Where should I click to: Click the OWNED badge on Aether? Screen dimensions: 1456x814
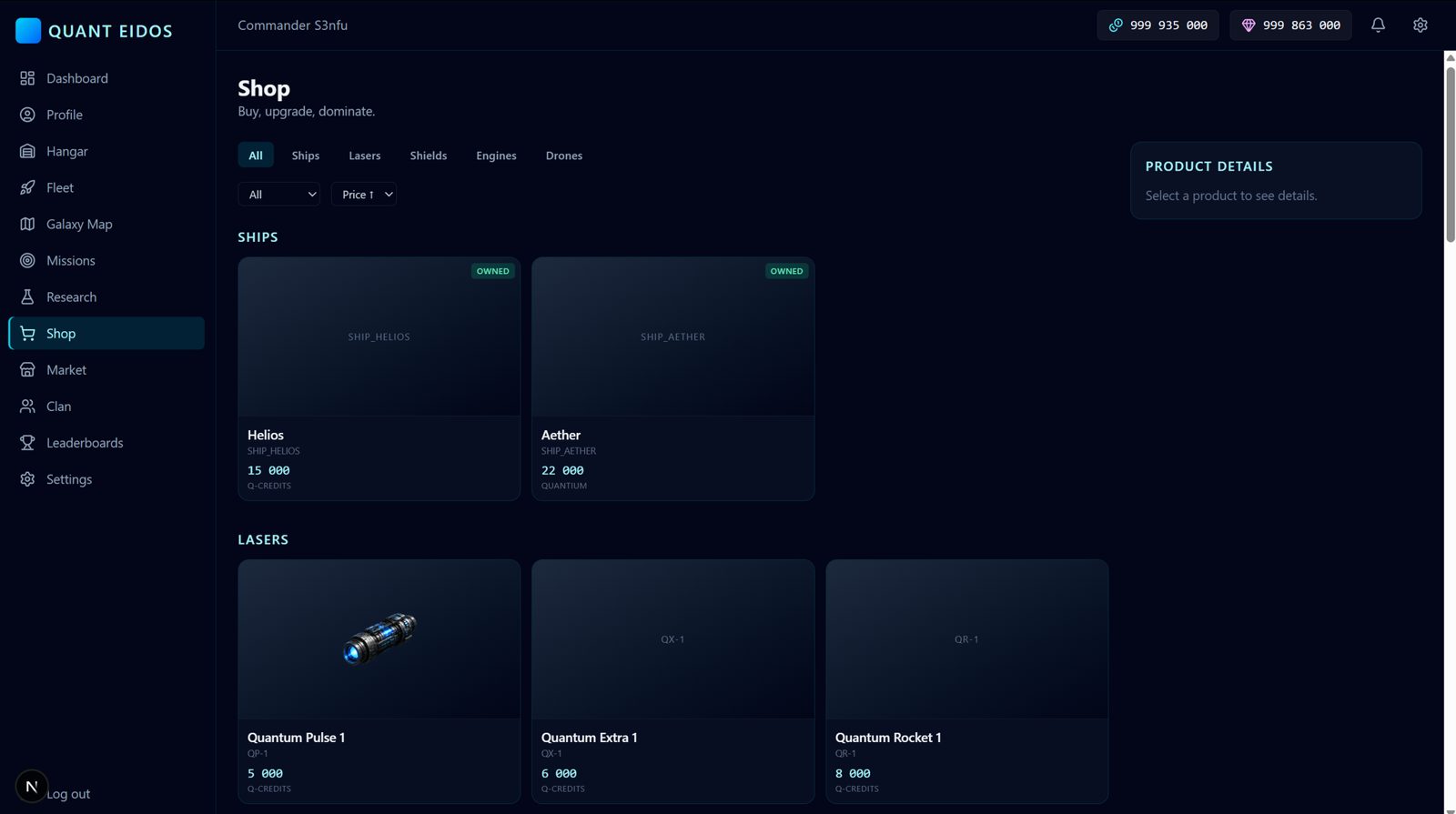[x=787, y=271]
